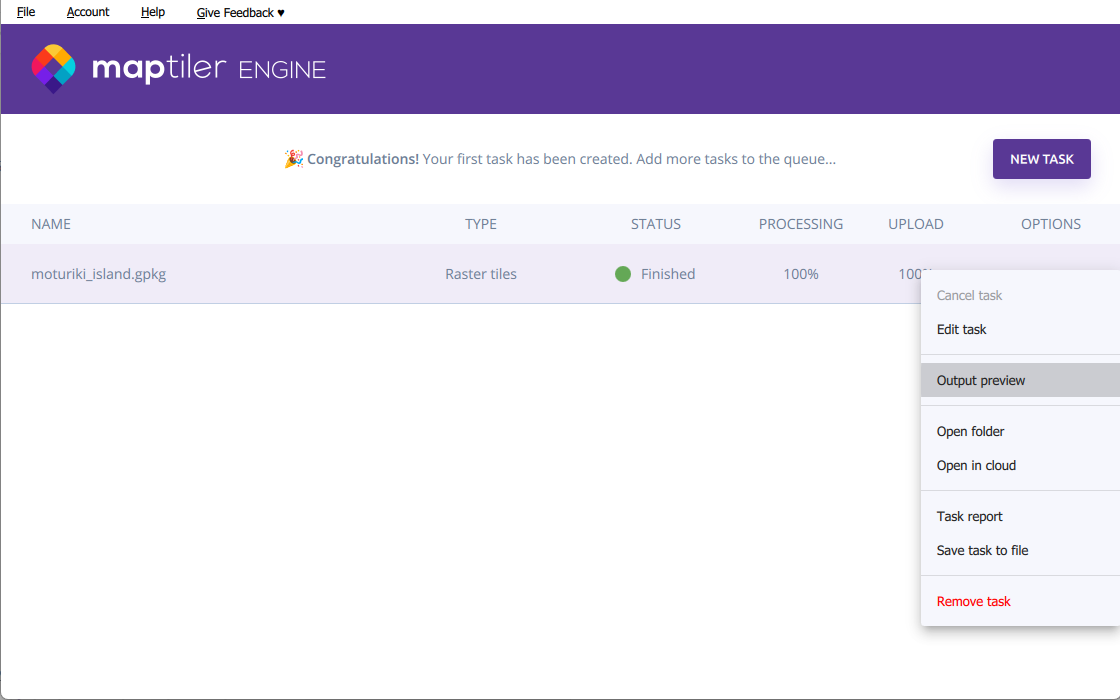The height and width of the screenshot is (700, 1120).
Task: Click the MapTiler Engine logo icon
Action: [54, 68]
